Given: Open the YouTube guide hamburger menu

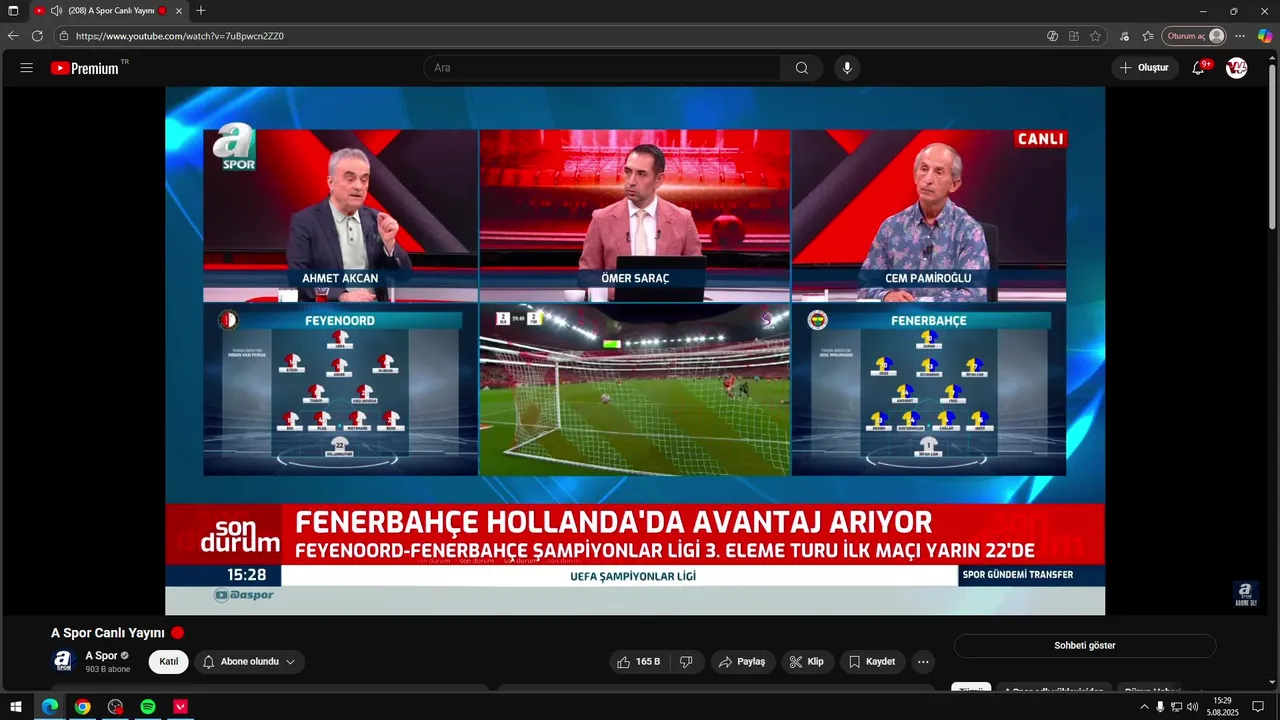Looking at the screenshot, I should [x=27, y=68].
